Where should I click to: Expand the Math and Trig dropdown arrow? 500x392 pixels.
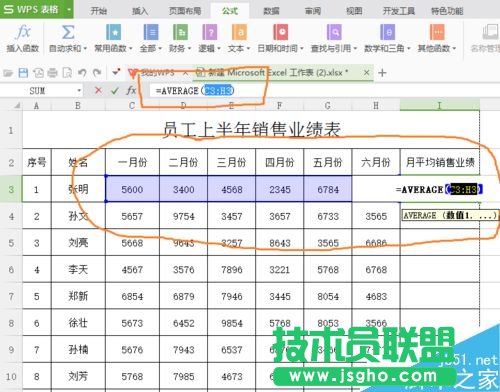coord(408,49)
